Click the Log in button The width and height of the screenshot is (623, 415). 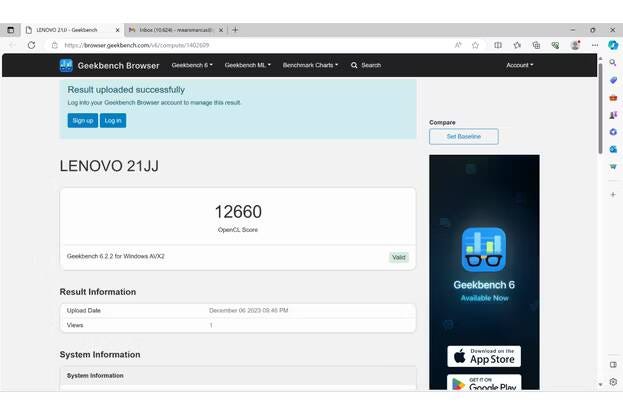point(113,120)
